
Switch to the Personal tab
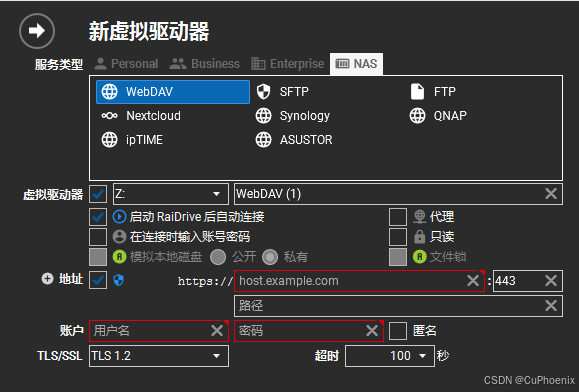[x=126, y=64]
